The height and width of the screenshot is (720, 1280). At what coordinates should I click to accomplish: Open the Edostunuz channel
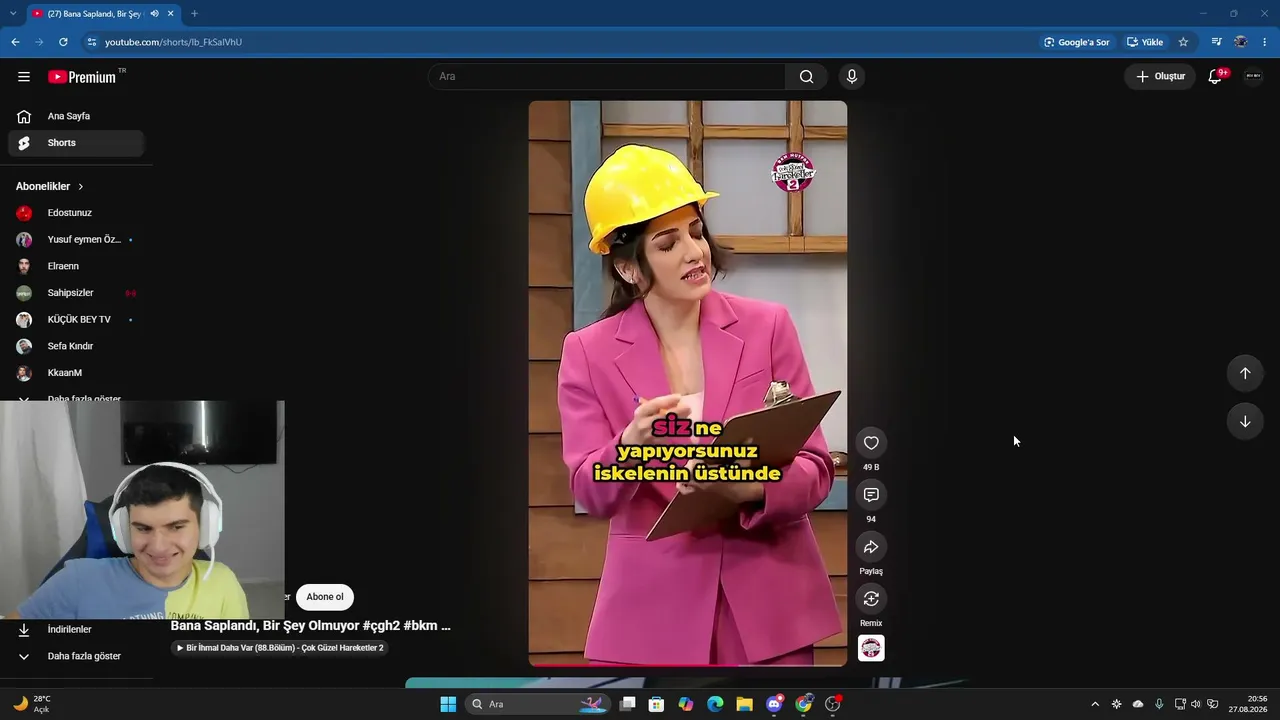click(76, 213)
